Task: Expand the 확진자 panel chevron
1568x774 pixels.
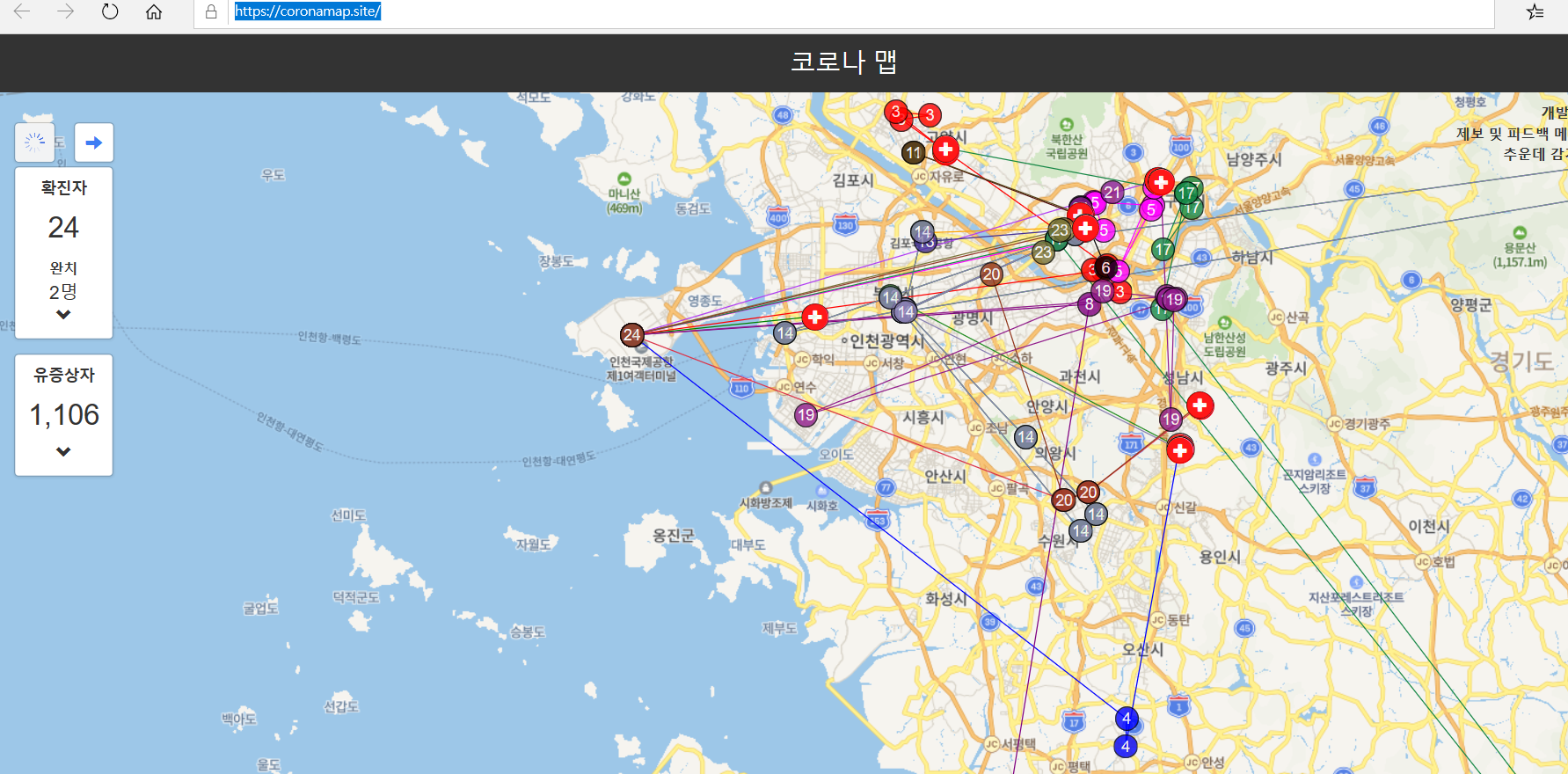Action: coord(63,315)
